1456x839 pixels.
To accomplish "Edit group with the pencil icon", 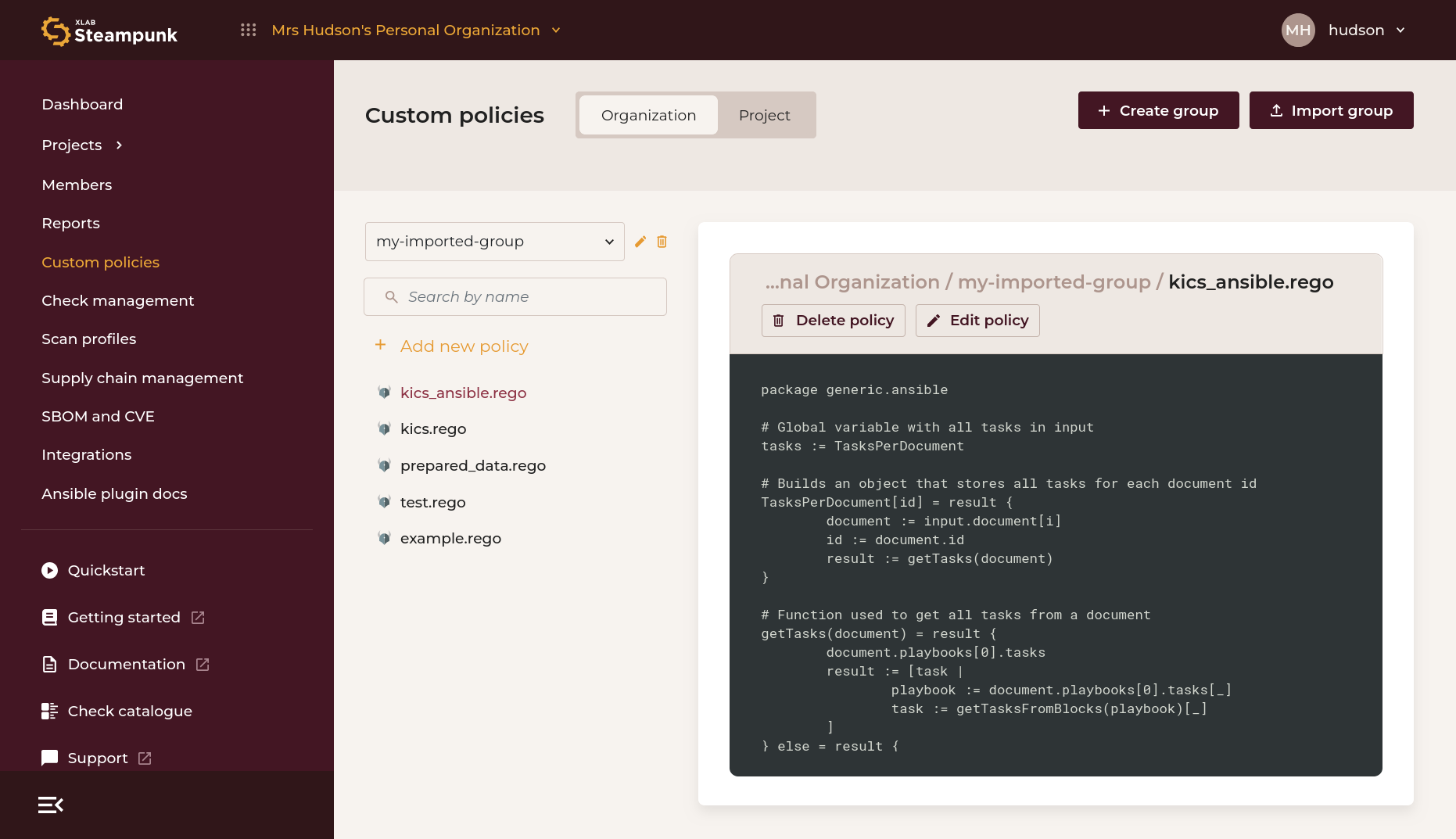I will [640, 242].
